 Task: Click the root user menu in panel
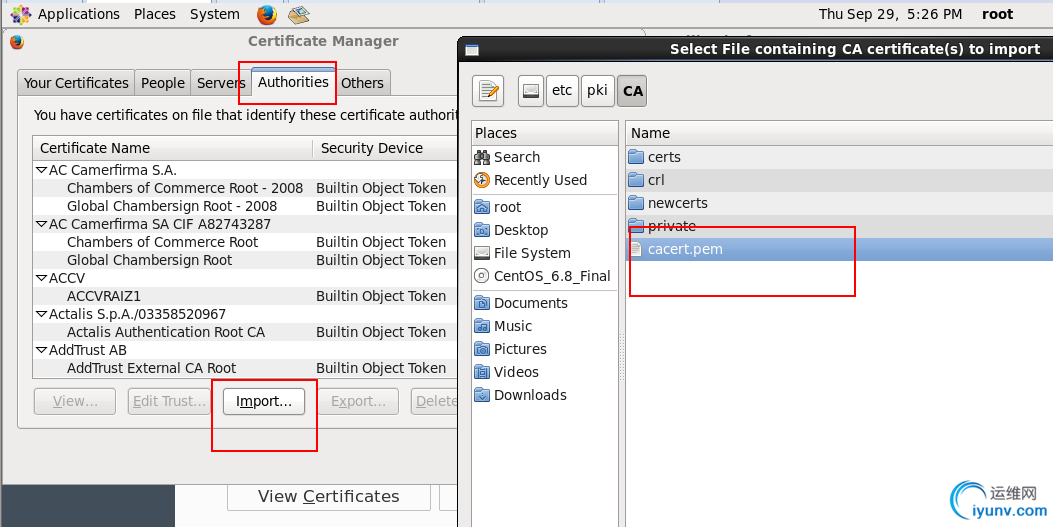997,14
